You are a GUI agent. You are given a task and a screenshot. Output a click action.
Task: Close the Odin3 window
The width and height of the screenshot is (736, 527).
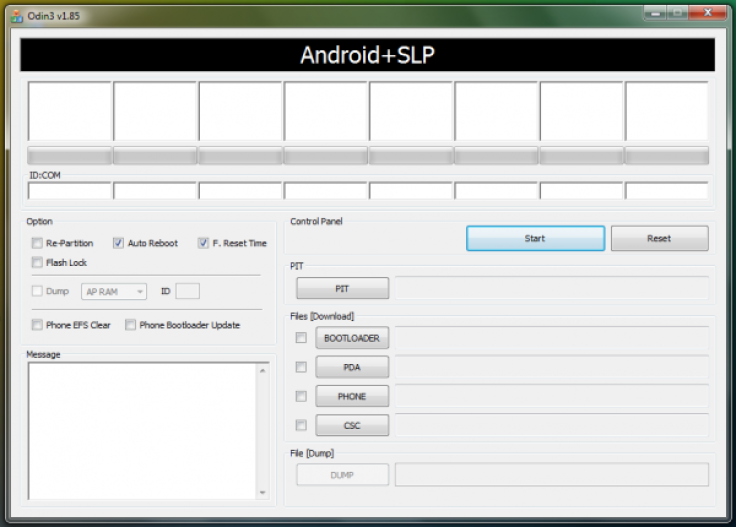tap(707, 13)
